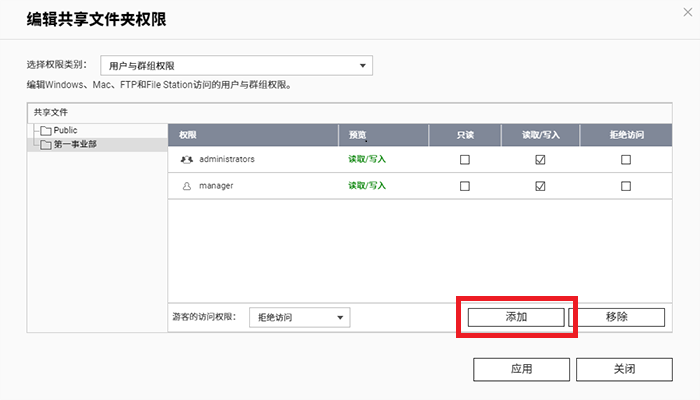Click the 移除 (Remove) button

pos(617,317)
